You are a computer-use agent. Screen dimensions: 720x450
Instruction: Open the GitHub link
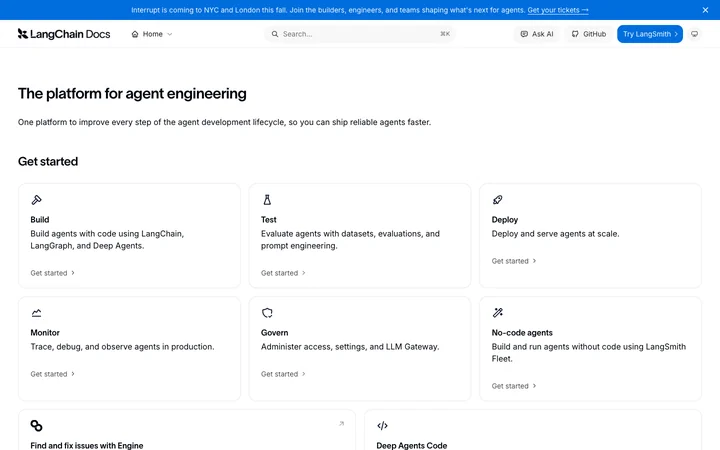tap(589, 34)
